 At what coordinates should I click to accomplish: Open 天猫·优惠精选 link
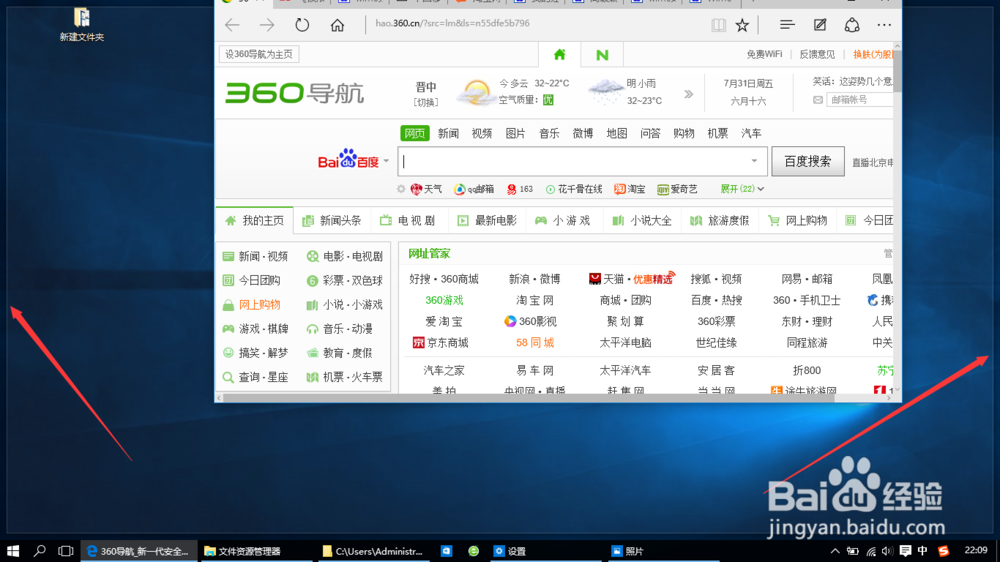(631, 279)
